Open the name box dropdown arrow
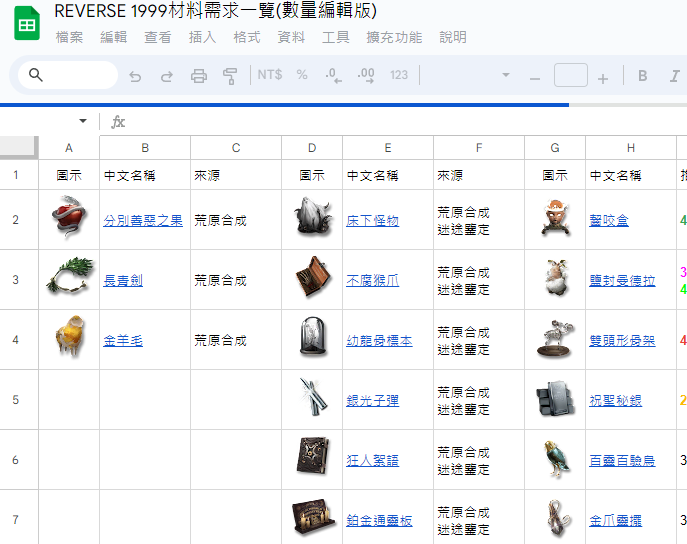Viewport: 687px width, 544px height. pyautogui.click(x=82, y=121)
